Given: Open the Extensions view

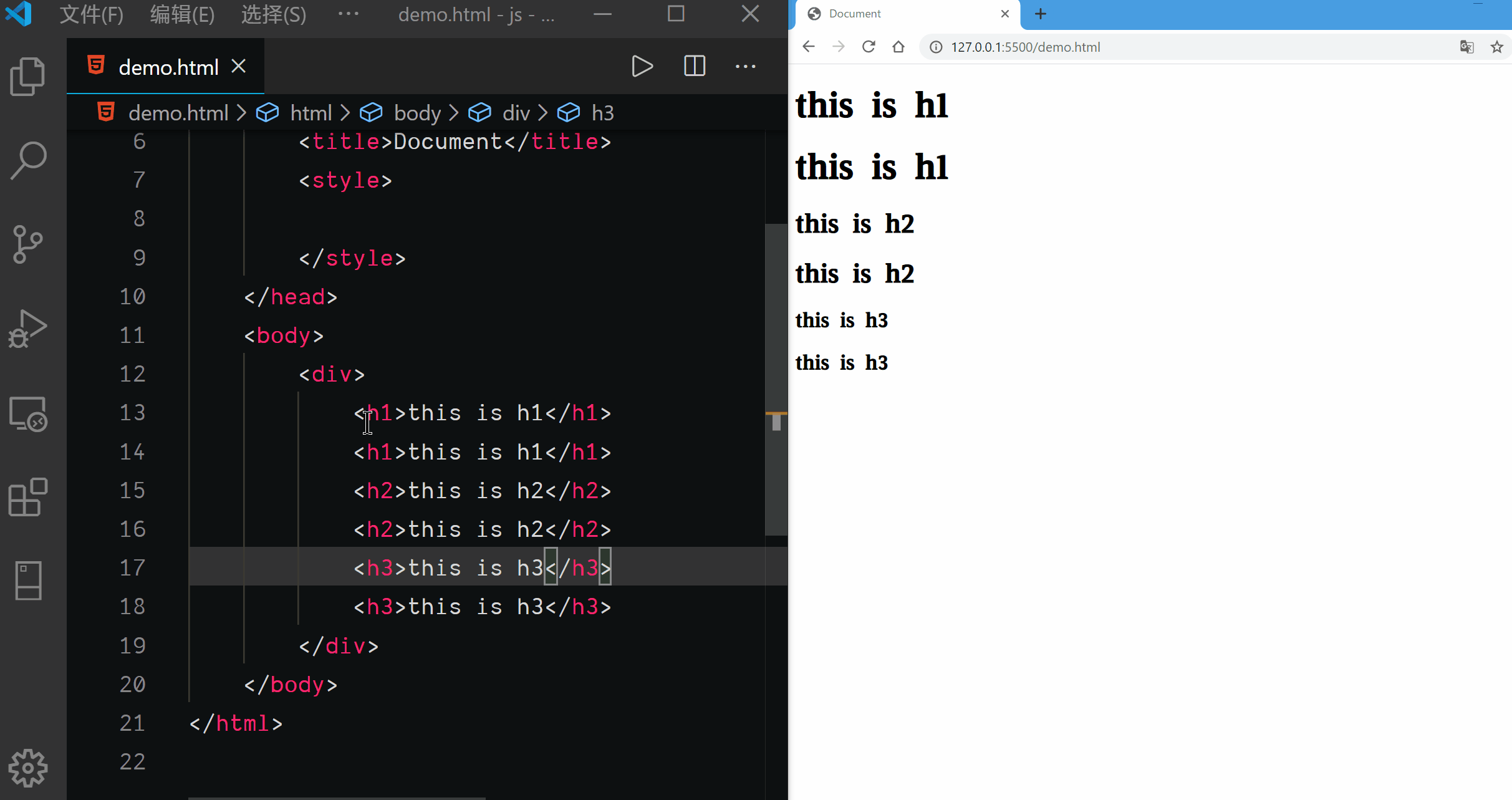Looking at the screenshot, I should pyautogui.click(x=27, y=497).
